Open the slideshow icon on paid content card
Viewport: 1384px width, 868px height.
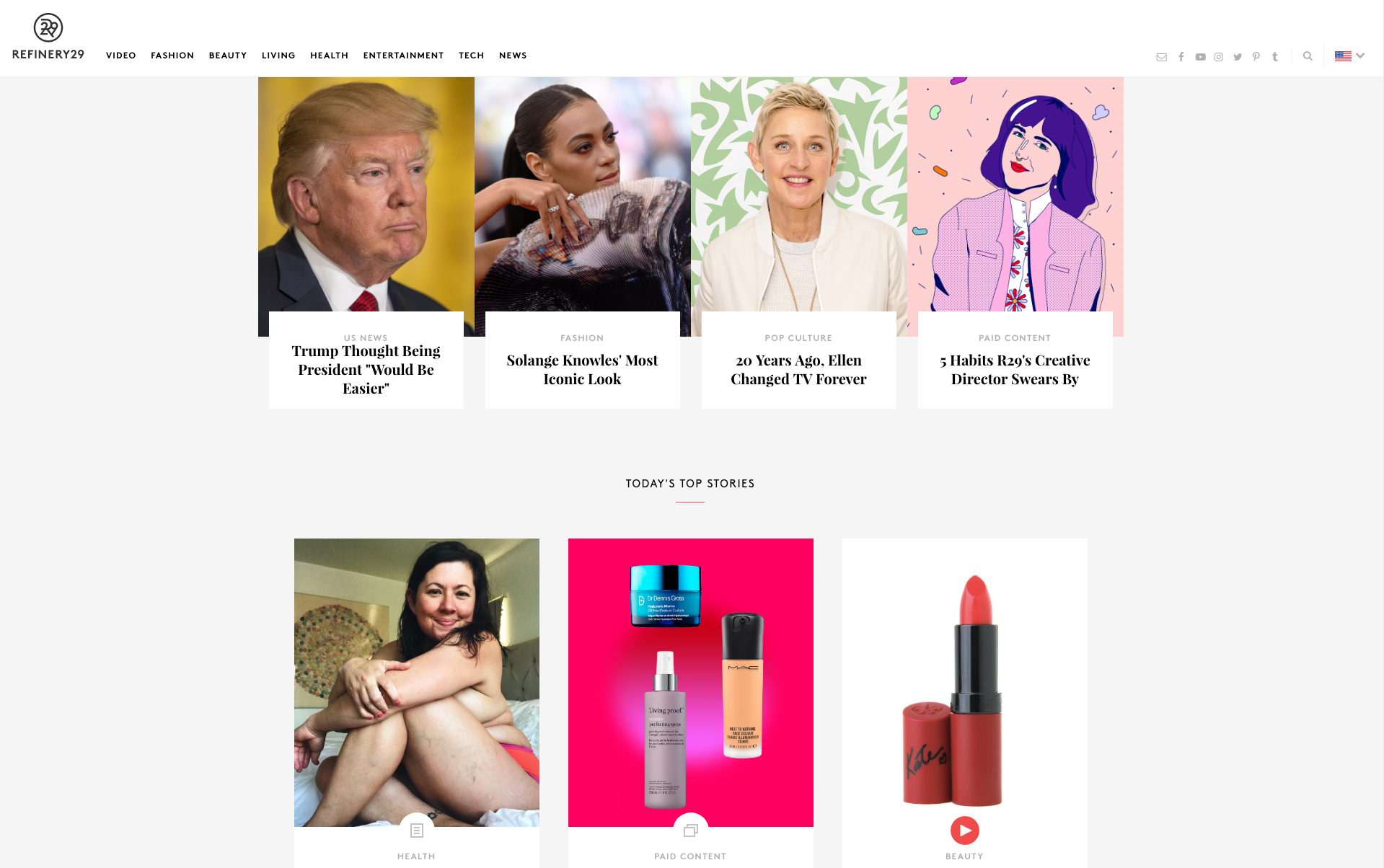690,830
